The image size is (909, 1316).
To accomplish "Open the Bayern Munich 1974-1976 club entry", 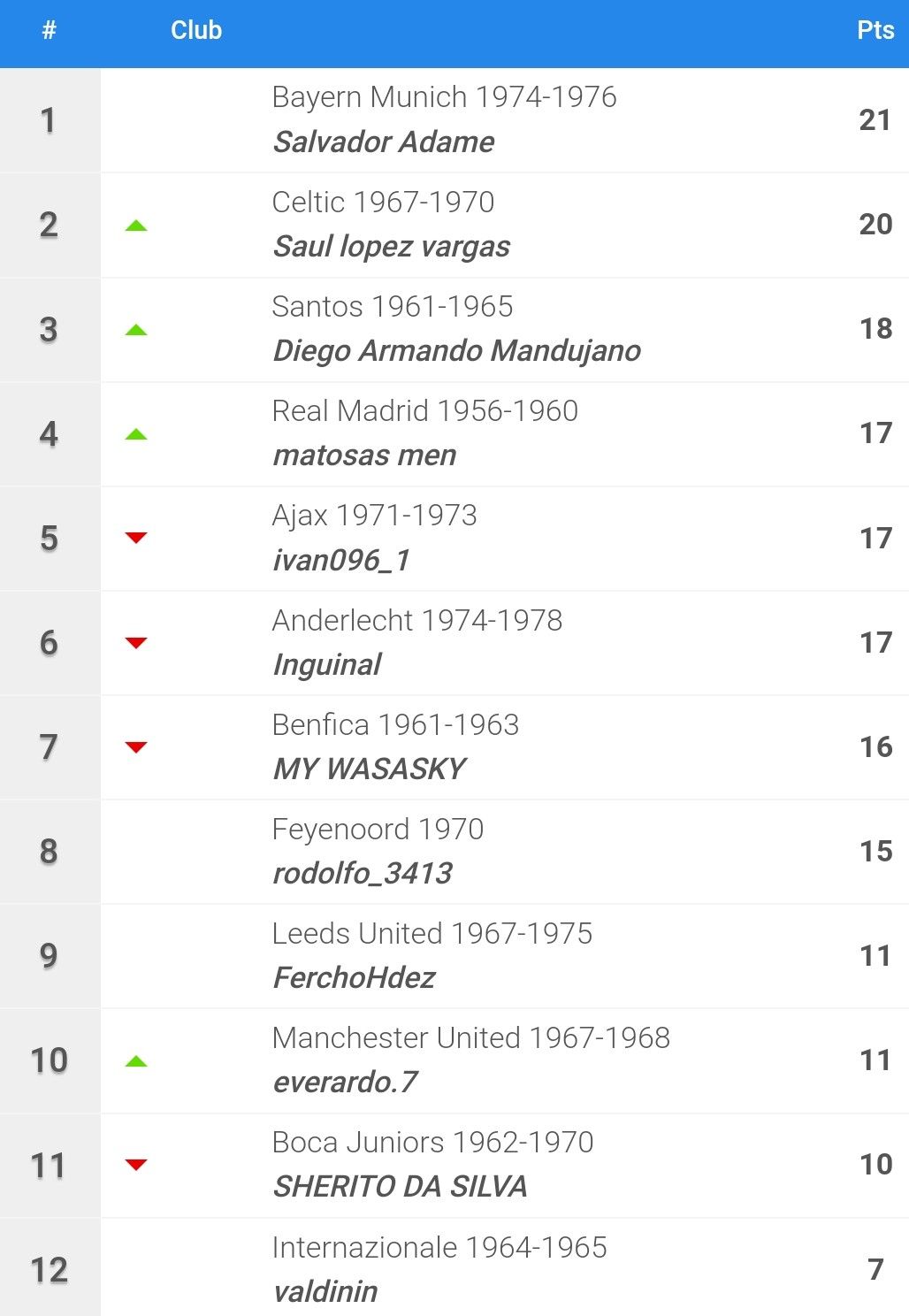I will 444,97.
